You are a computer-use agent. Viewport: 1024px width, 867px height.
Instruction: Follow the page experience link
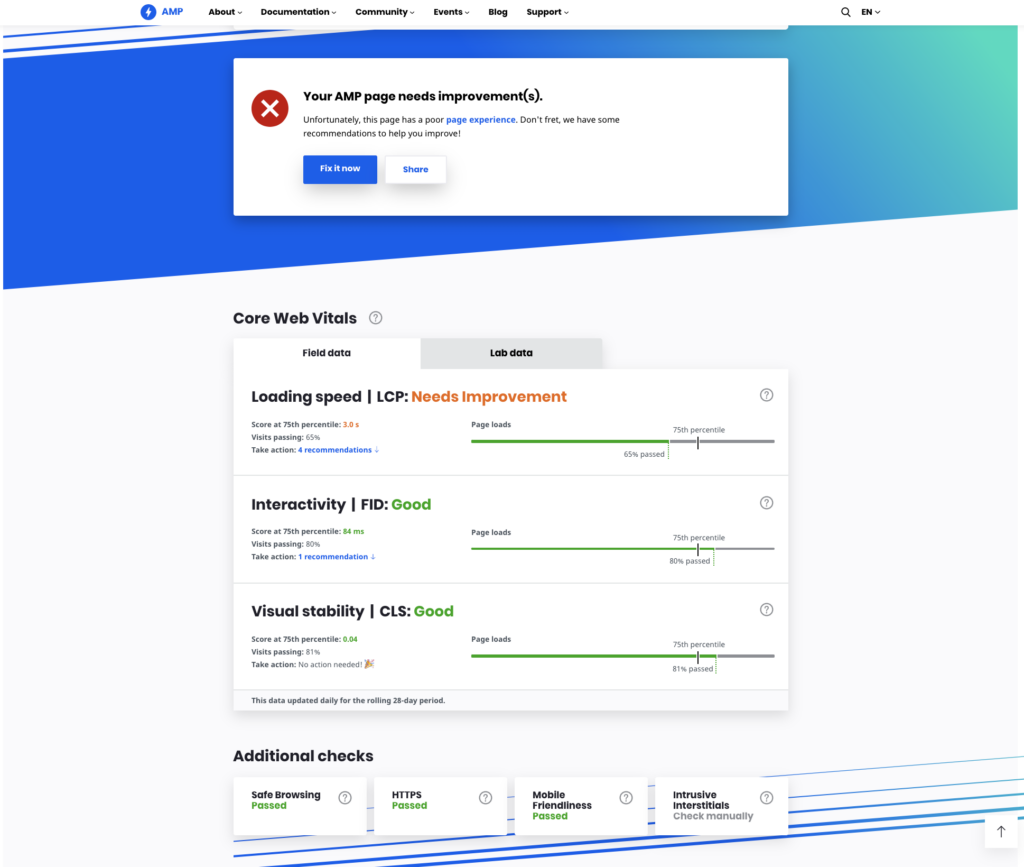tap(481, 119)
